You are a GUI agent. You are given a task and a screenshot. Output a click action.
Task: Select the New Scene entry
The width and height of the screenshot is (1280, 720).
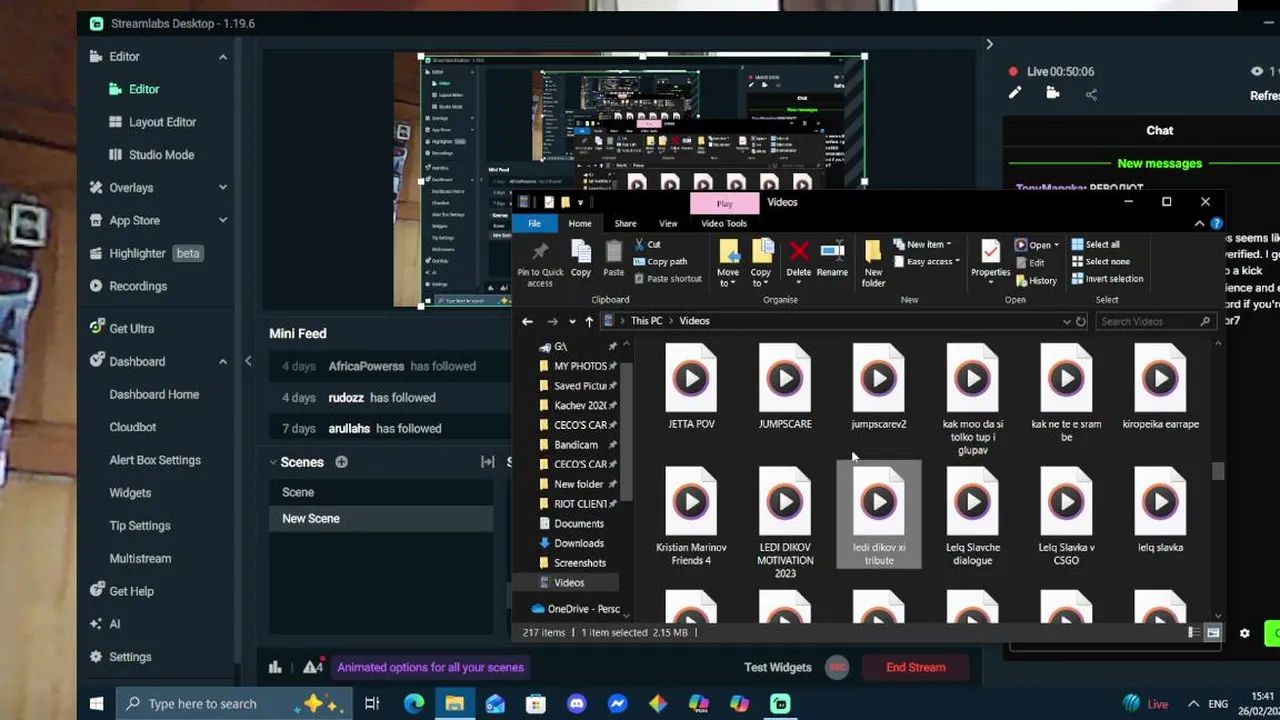click(381, 518)
